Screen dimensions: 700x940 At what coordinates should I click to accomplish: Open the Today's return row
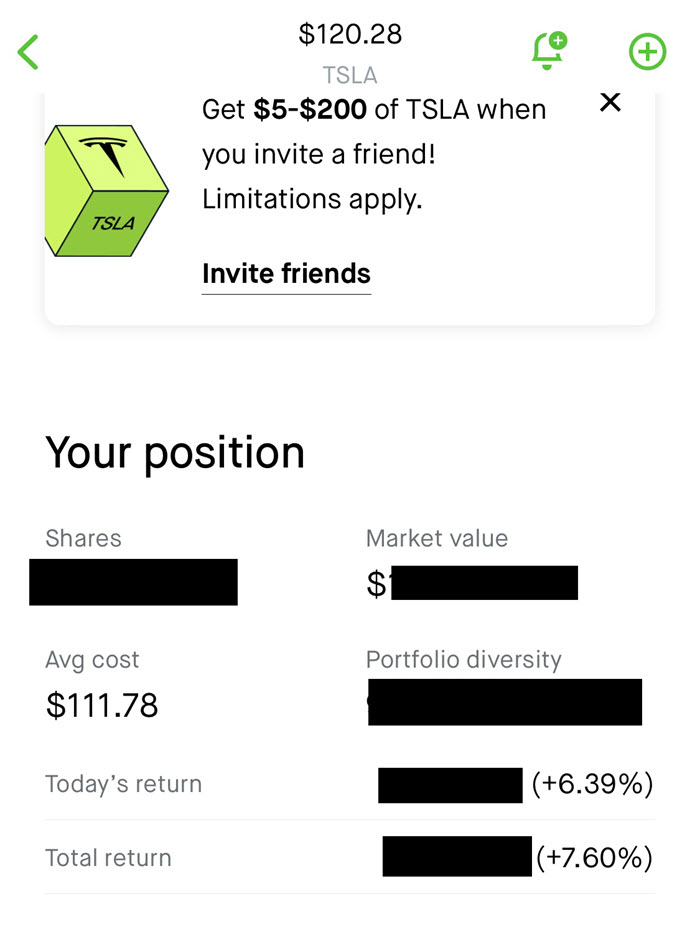click(350, 784)
